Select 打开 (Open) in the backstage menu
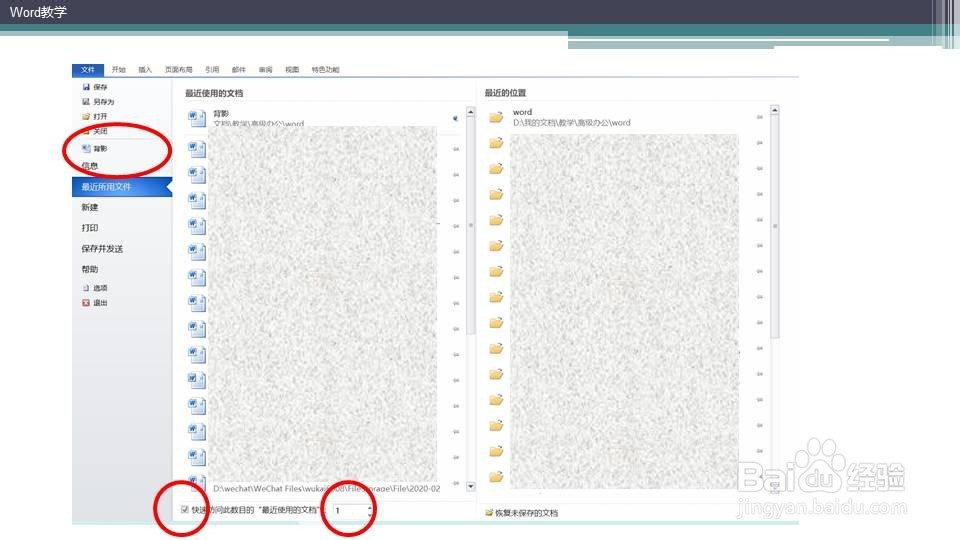The width and height of the screenshot is (960, 540). 95,116
